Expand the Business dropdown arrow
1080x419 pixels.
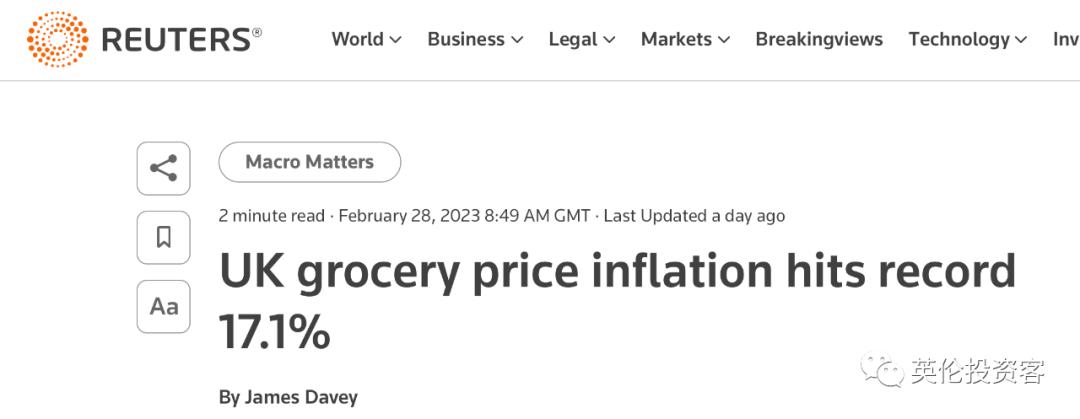(x=517, y=40)
